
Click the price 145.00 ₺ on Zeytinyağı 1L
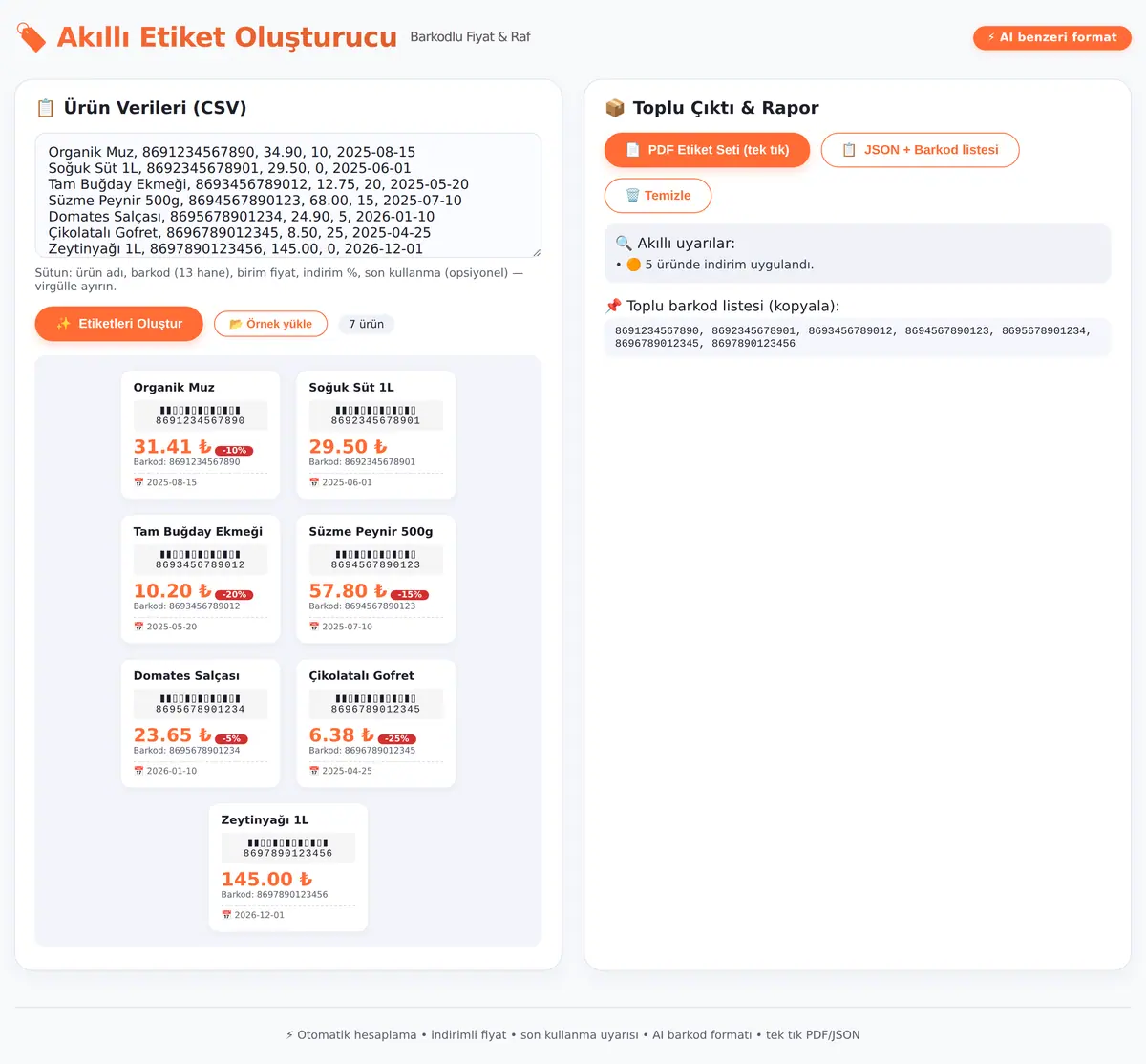267,880
